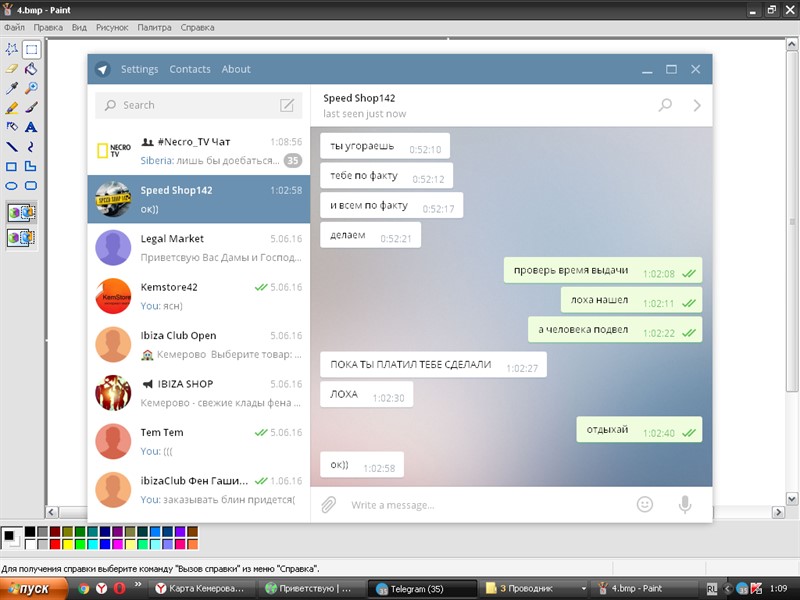Screen dimensions: 800x600
Task: Switch to Telegram (35) taskbar button
Action: tap(421, 589)
